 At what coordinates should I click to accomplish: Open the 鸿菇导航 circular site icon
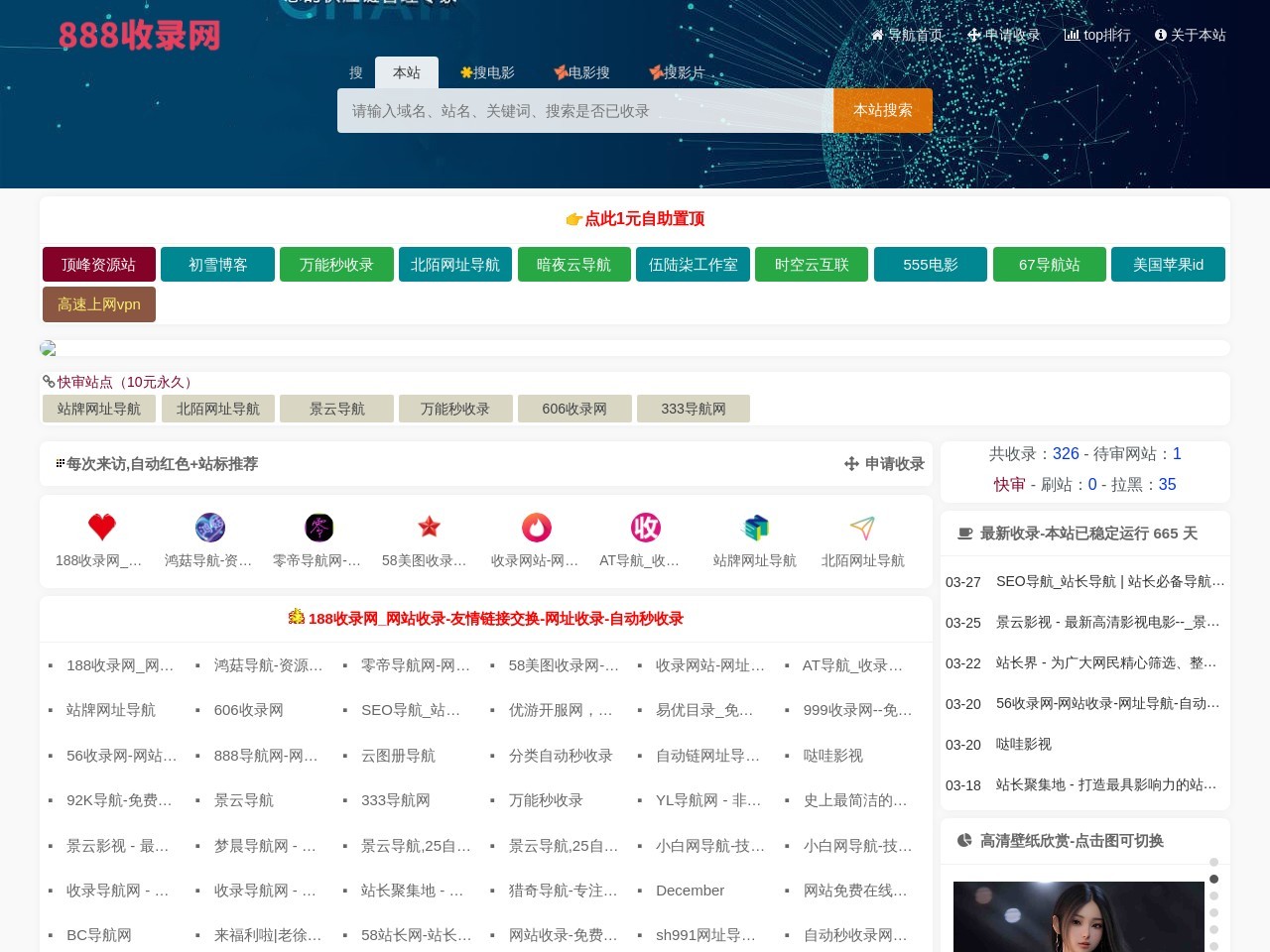pyautogui.click(x=210, y=527)
